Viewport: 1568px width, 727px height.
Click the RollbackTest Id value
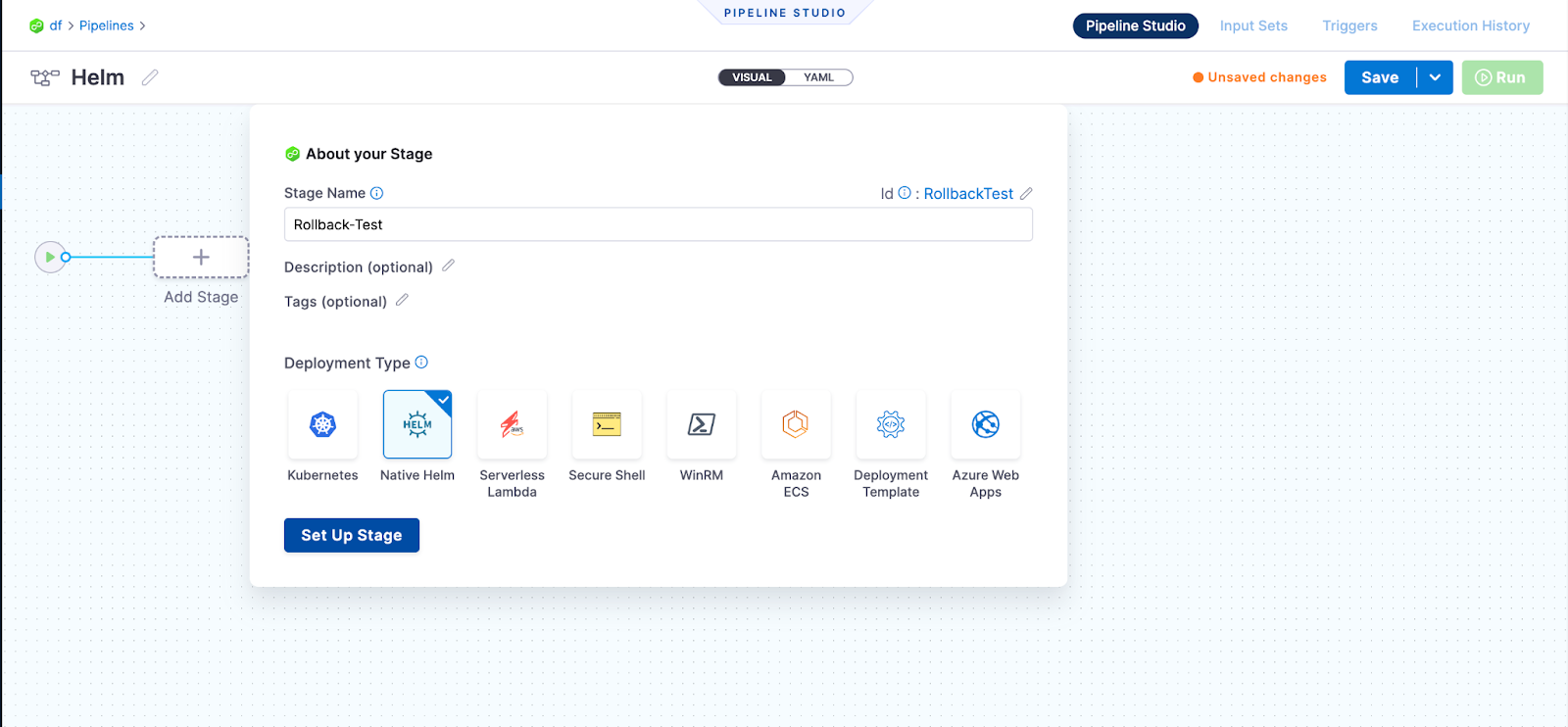pos(968,194)
